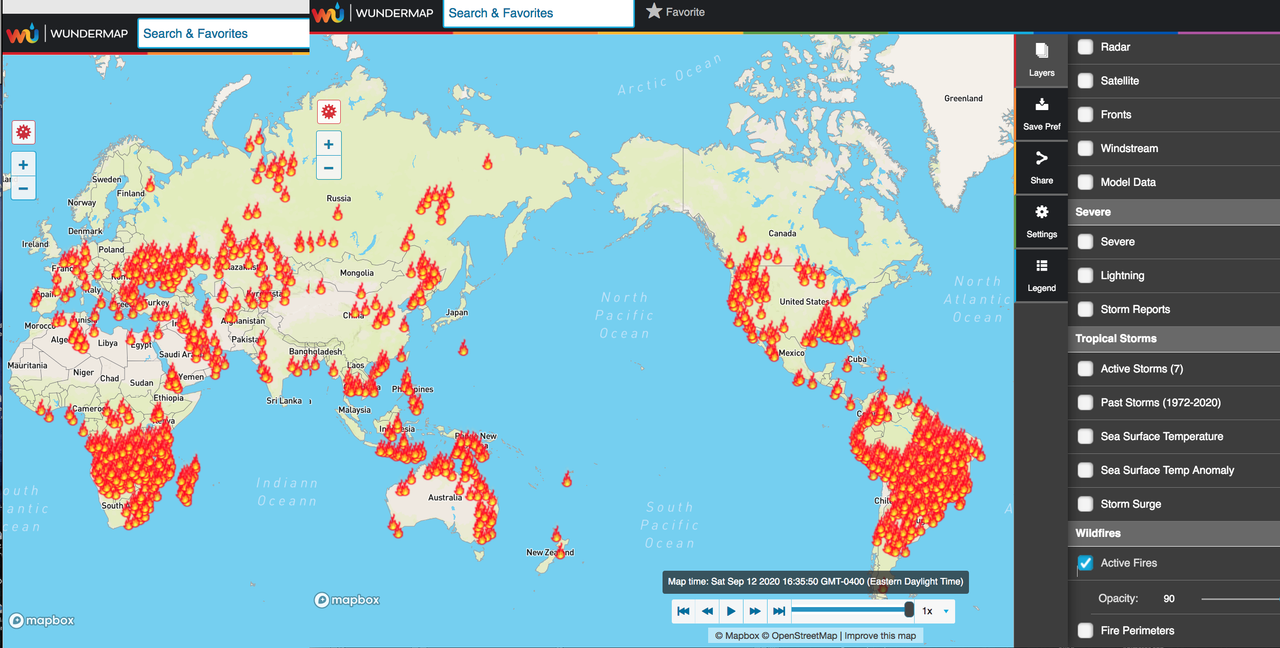Click the blue timeline progress track
Viewport: 1280px width, 648px height.
coord(848,610)
